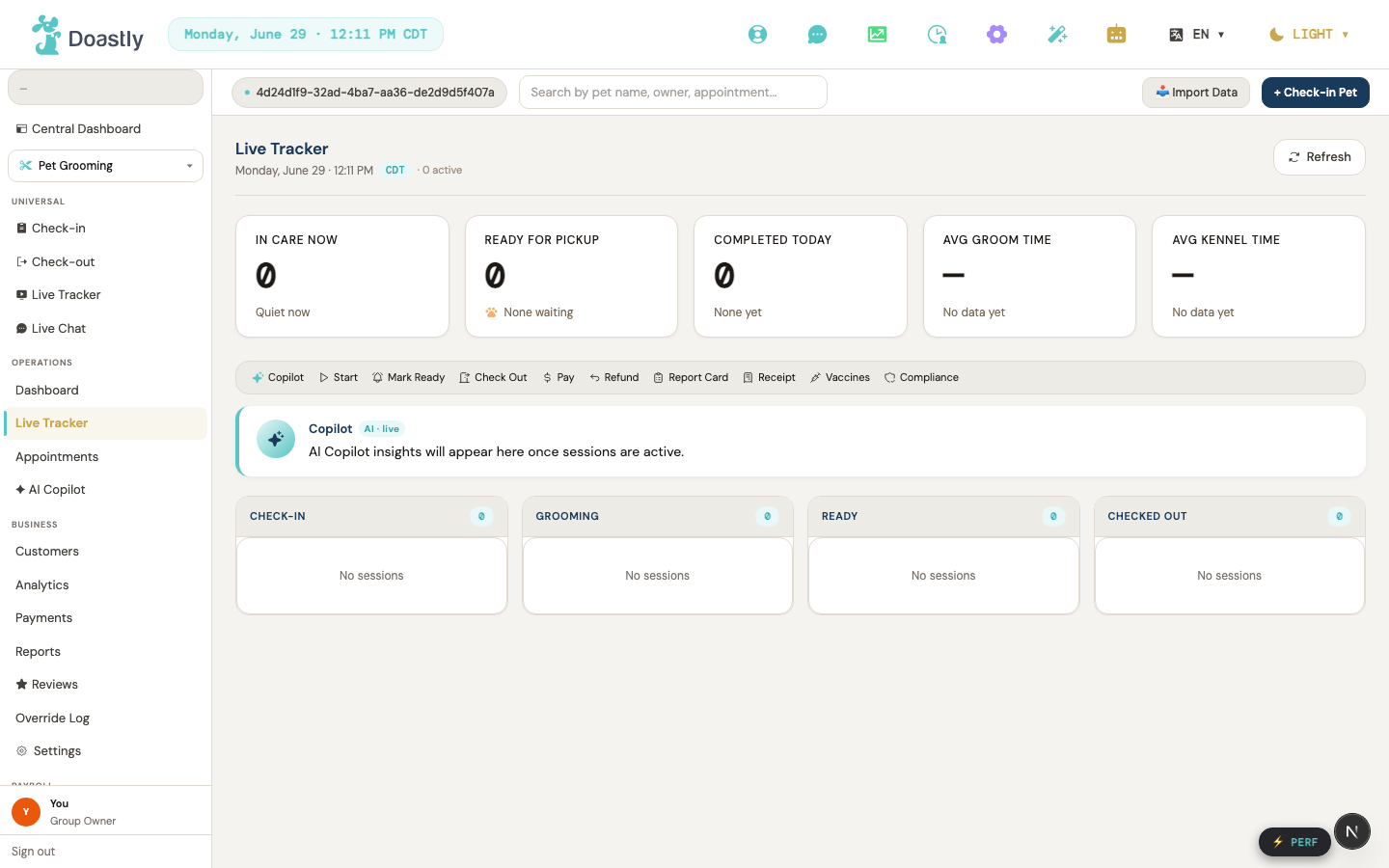Click the yellow robot icon
Image resolution: width=1389 pixels, height=868 pixels.
[x=1116, y=35]
